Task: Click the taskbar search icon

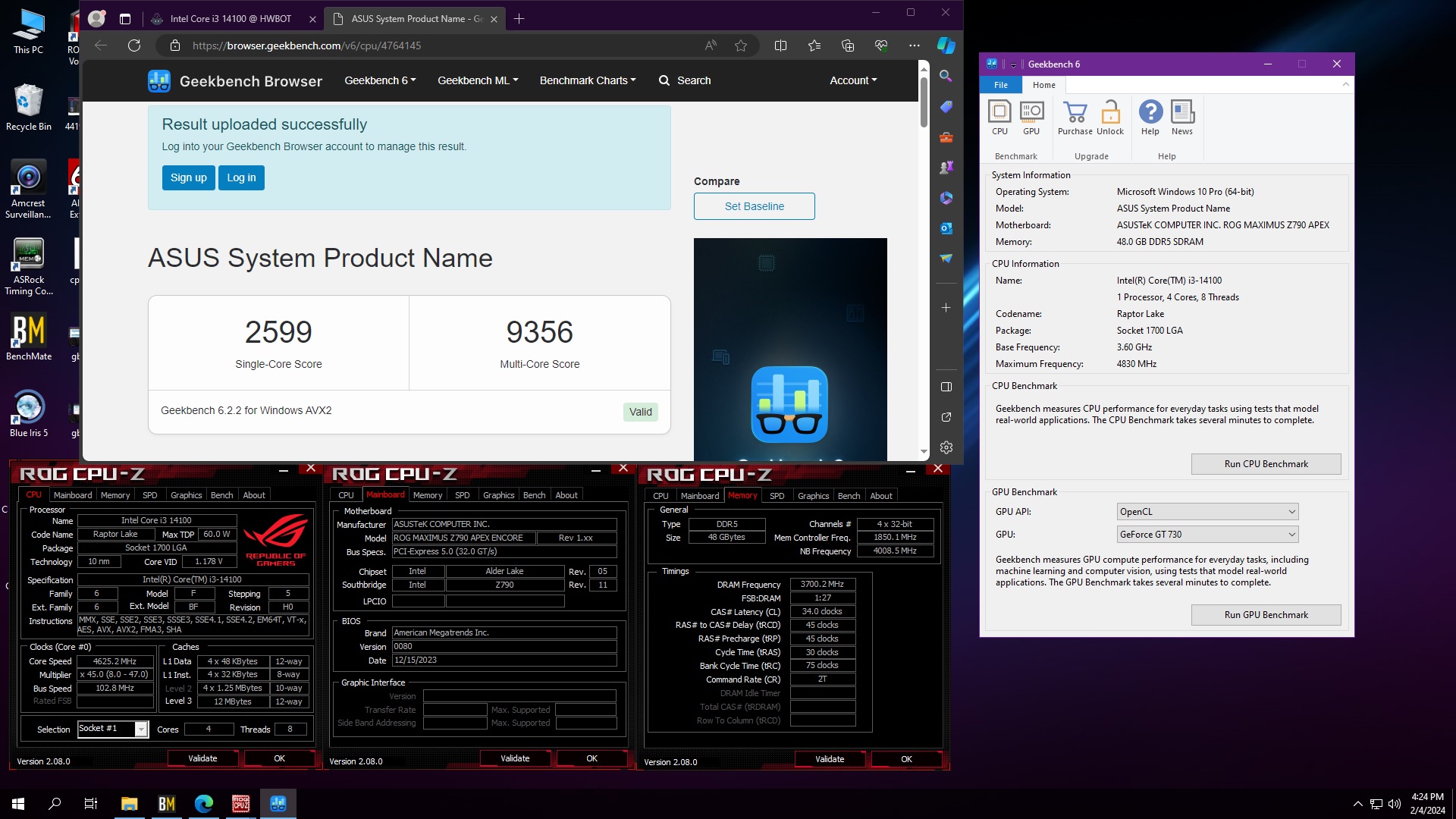Action: point(55,804)
